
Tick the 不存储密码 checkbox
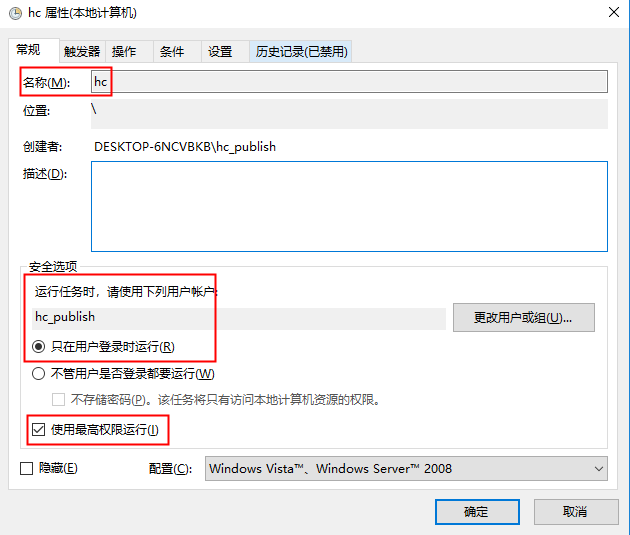pyautogui.click(x=59, y=400)
